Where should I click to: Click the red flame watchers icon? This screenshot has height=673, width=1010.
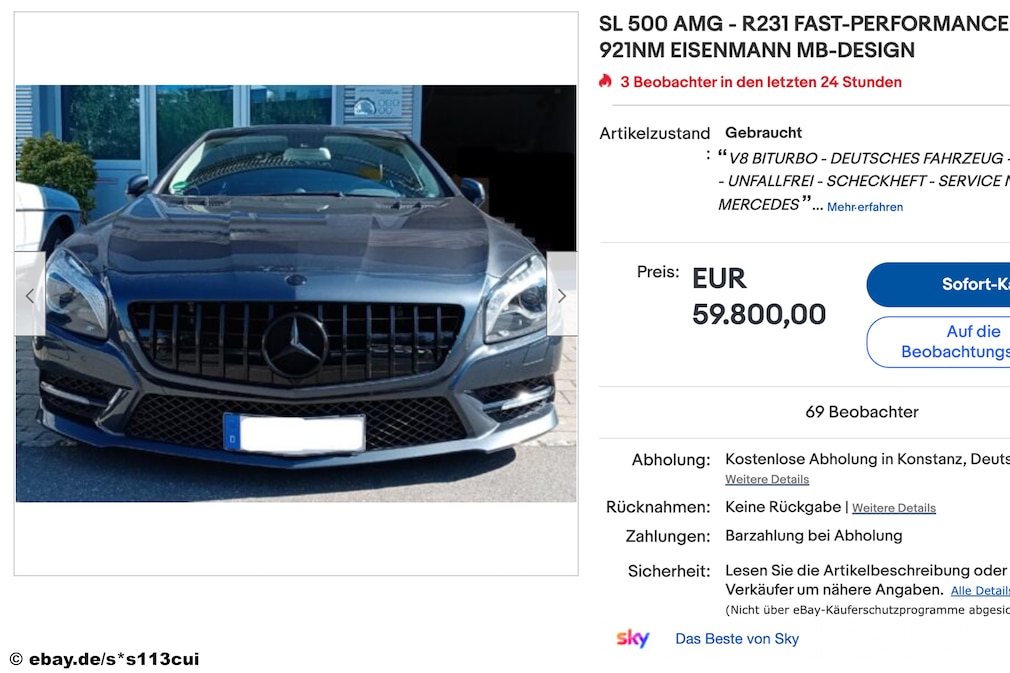coord(605,81)
